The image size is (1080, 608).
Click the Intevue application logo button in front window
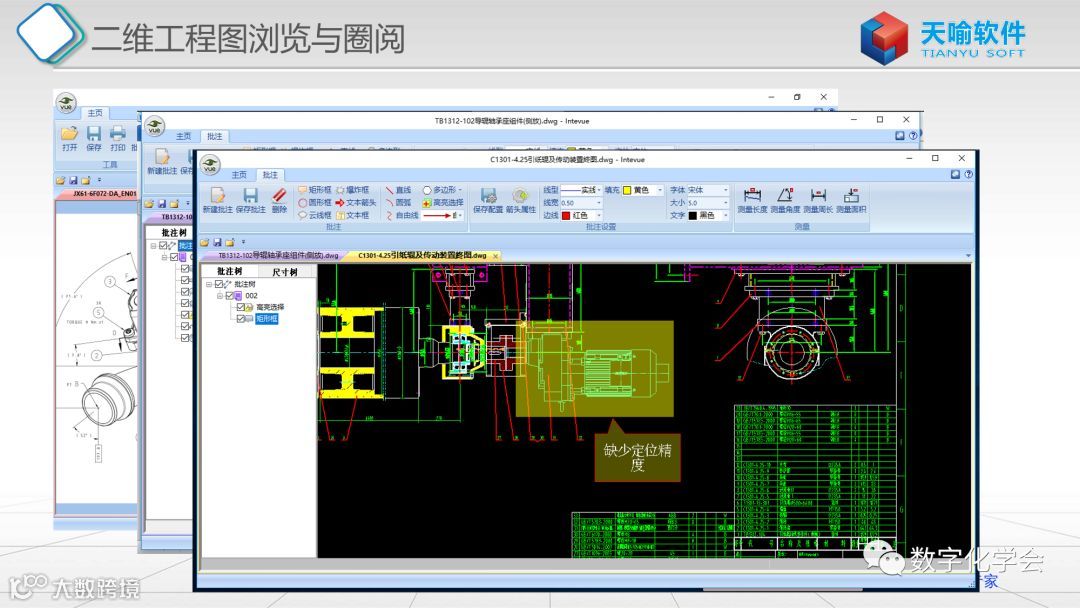[210, 165]
